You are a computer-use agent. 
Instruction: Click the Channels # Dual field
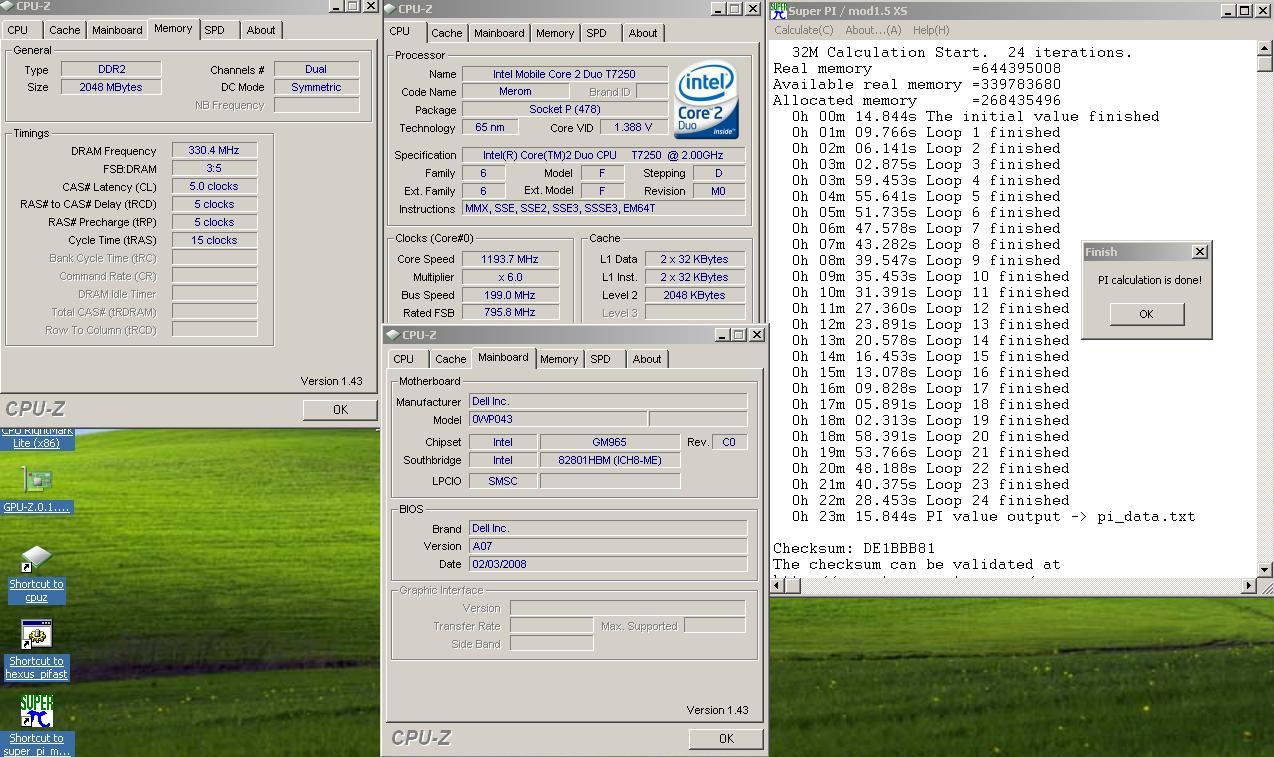316,69
